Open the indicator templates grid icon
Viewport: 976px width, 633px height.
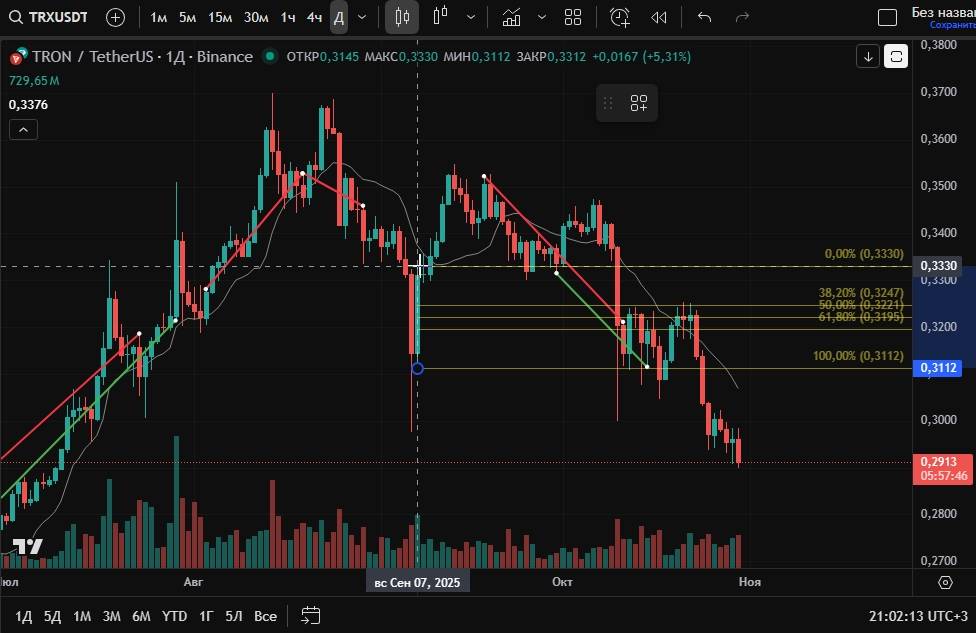click(x=573, y=17)
